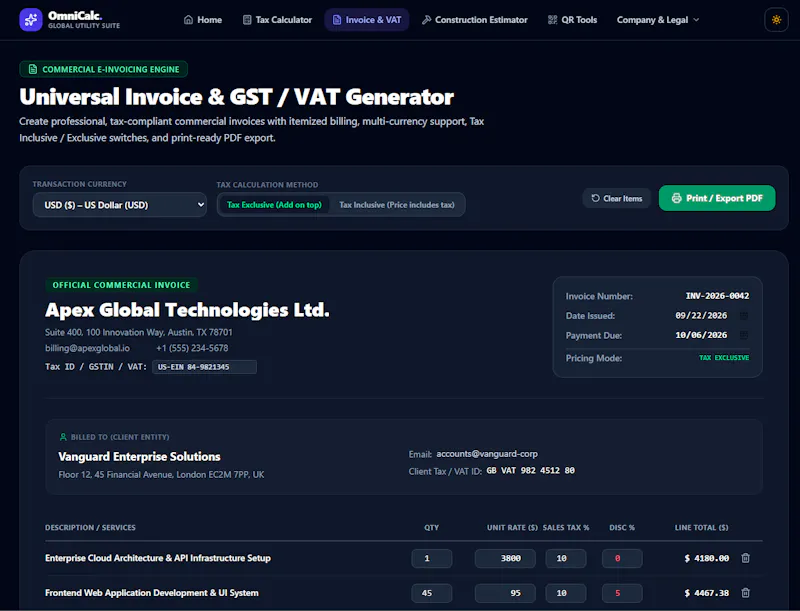Edit the phone number +1 (555) 234-5678
Viewport: 800px width, 611px height.
[192, 348]
